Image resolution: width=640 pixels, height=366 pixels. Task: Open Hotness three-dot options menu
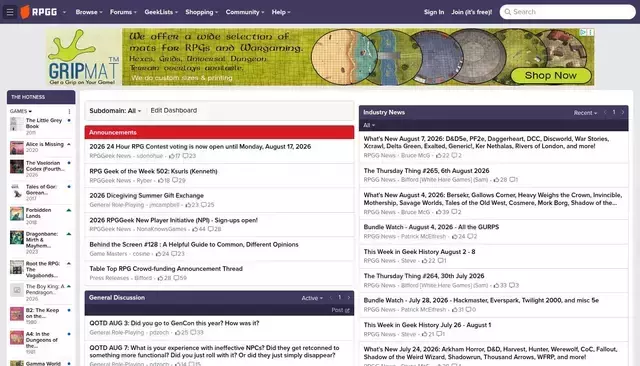[69, 111]
